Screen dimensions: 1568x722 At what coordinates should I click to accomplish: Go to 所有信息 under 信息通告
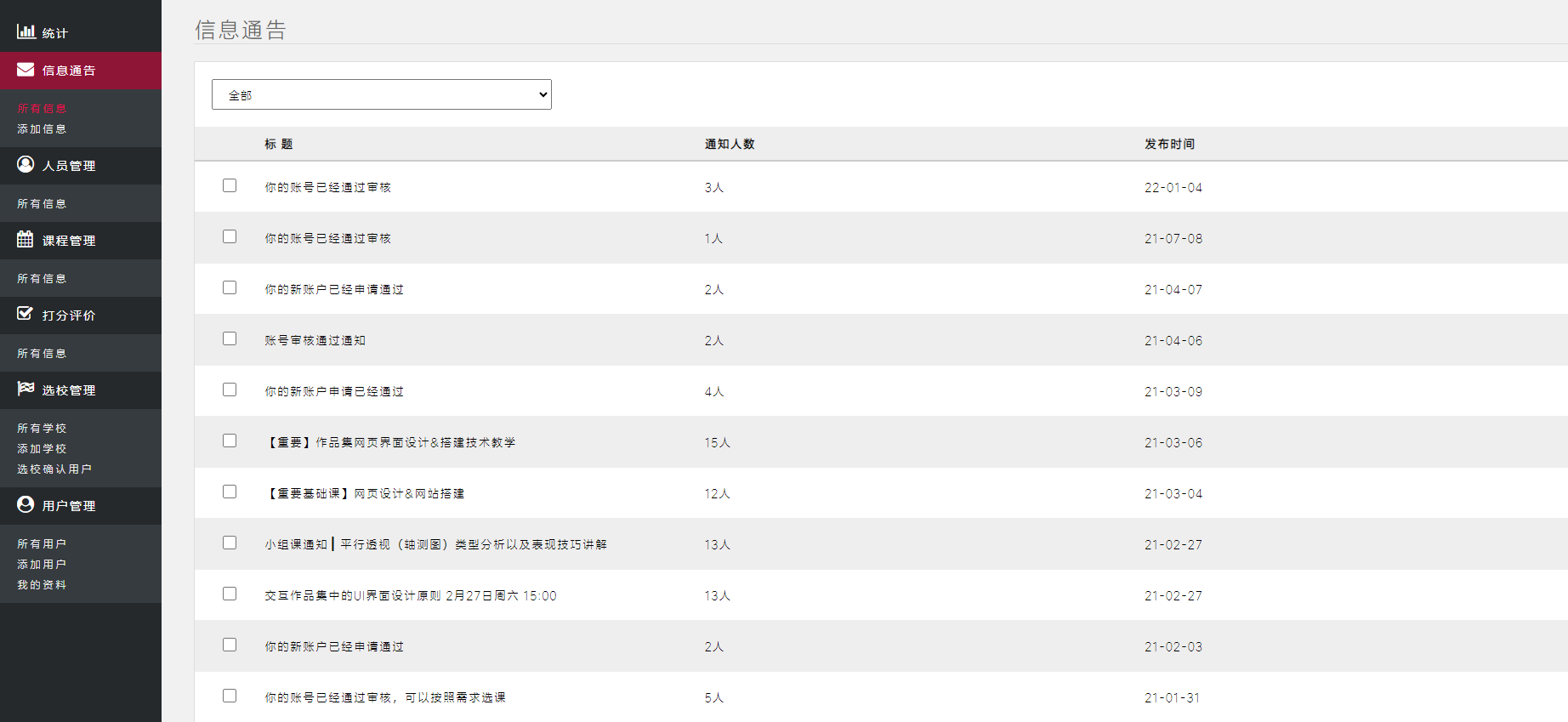42,109
